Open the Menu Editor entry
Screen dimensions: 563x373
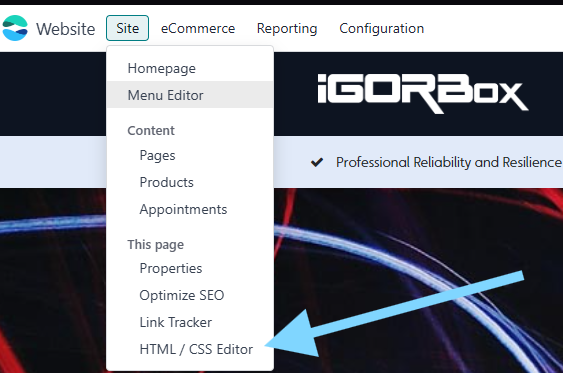pos(190,95)
